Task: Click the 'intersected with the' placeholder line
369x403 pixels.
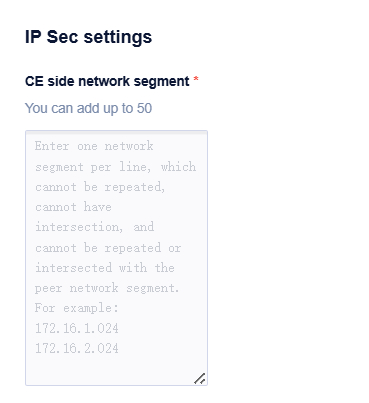Action: click(105, 268)
